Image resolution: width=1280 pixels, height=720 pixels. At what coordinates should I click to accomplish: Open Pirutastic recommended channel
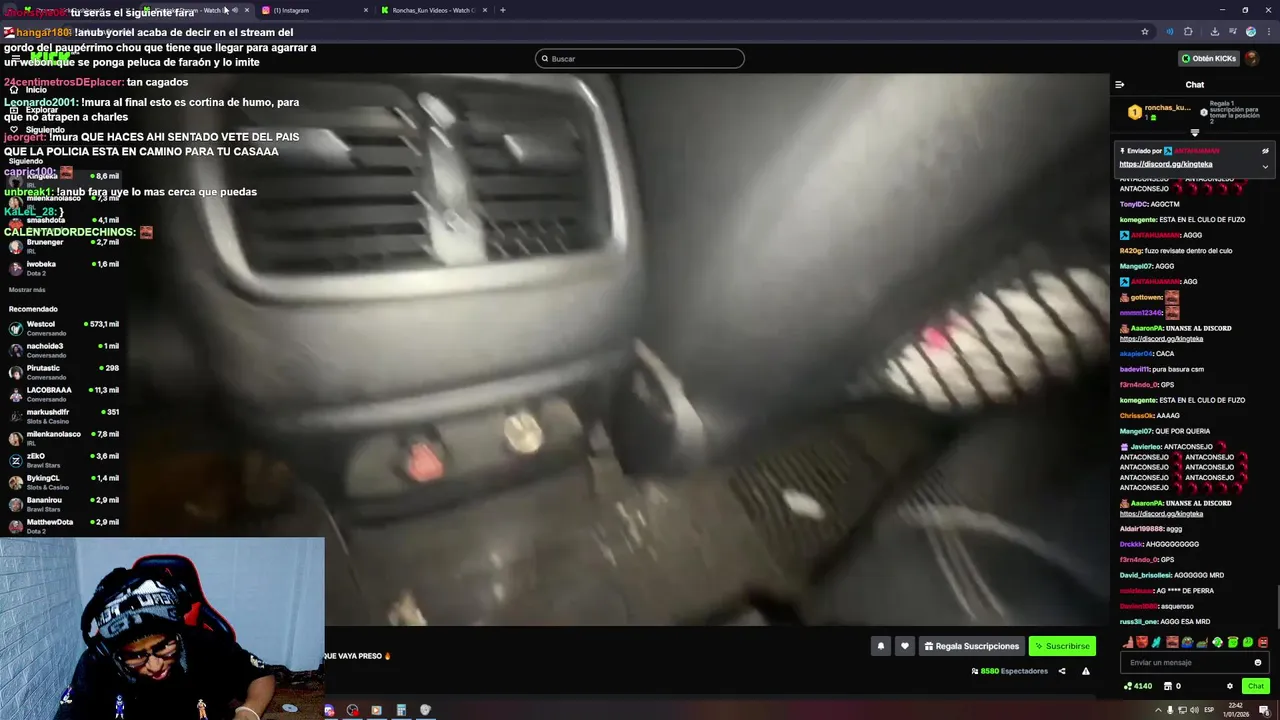coord(64,372)
